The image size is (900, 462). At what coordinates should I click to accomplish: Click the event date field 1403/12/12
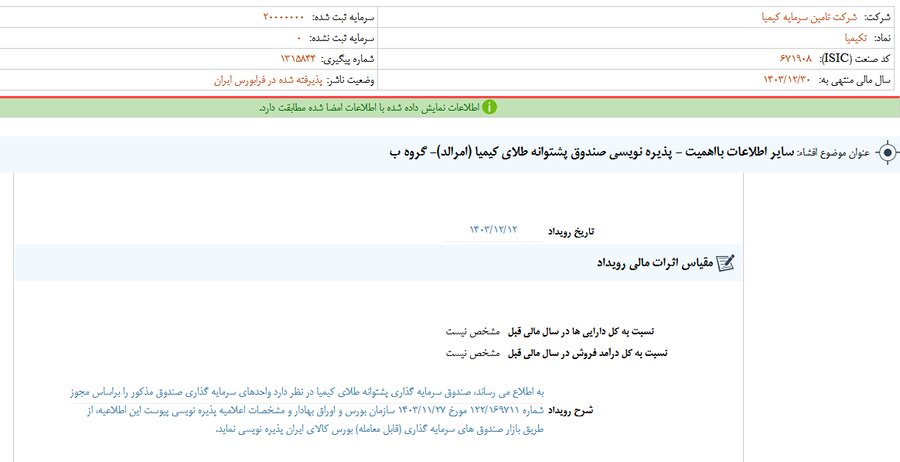click(494, 230)
